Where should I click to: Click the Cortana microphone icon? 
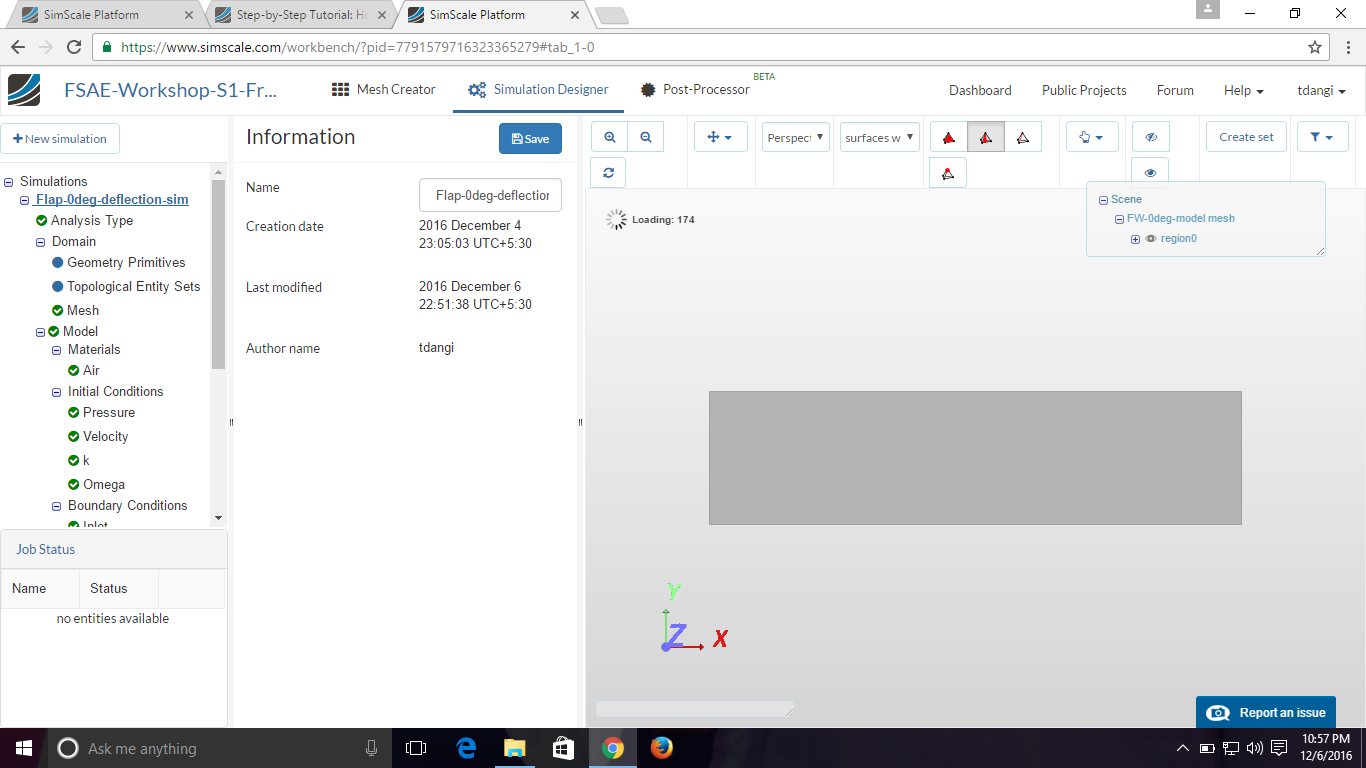pos(372,748)
